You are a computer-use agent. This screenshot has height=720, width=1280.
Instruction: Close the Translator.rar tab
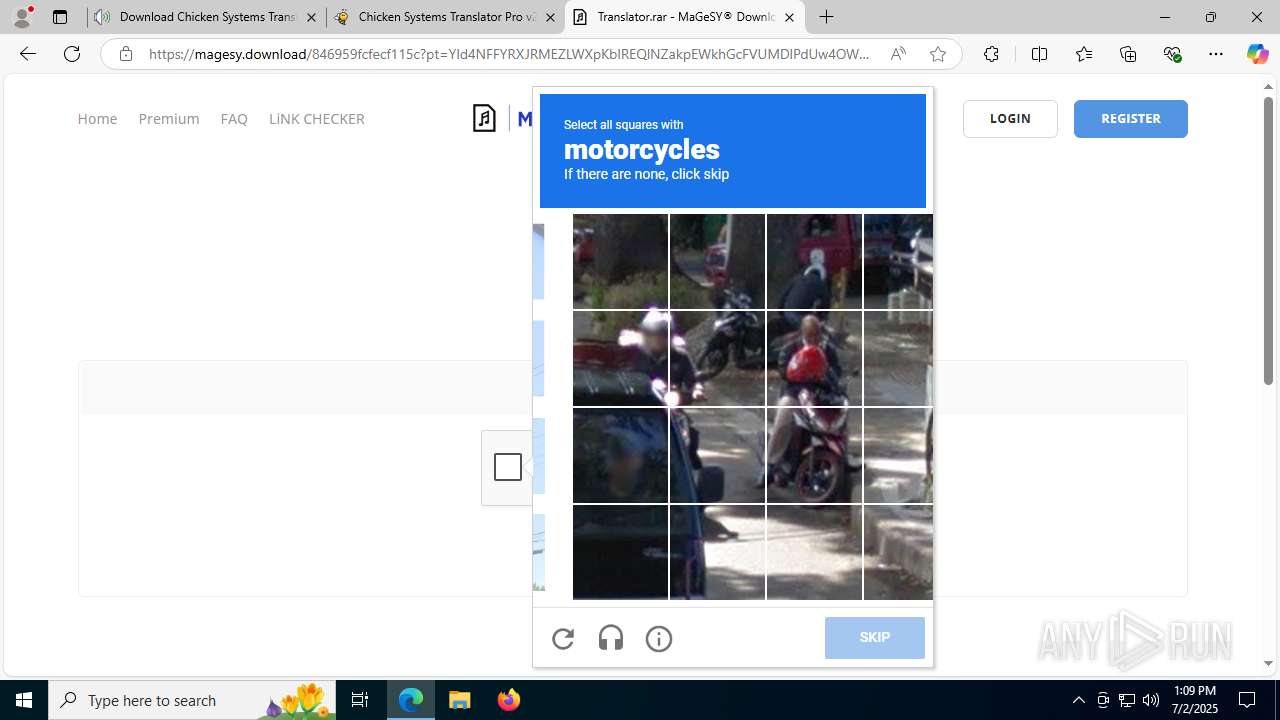[x=789, y=17]
